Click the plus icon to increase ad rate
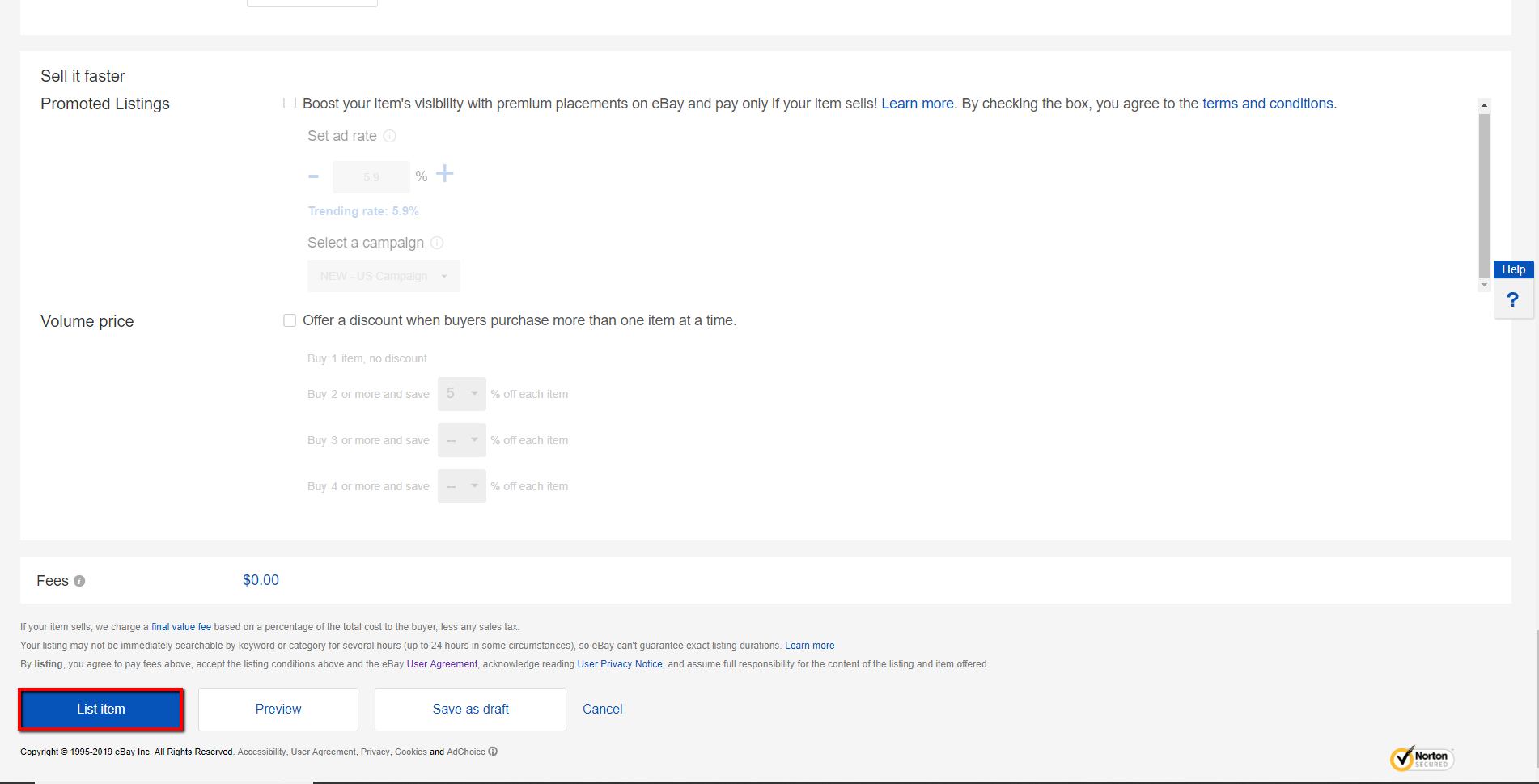Screen dimensions: 1539x784 coord(445,173)
